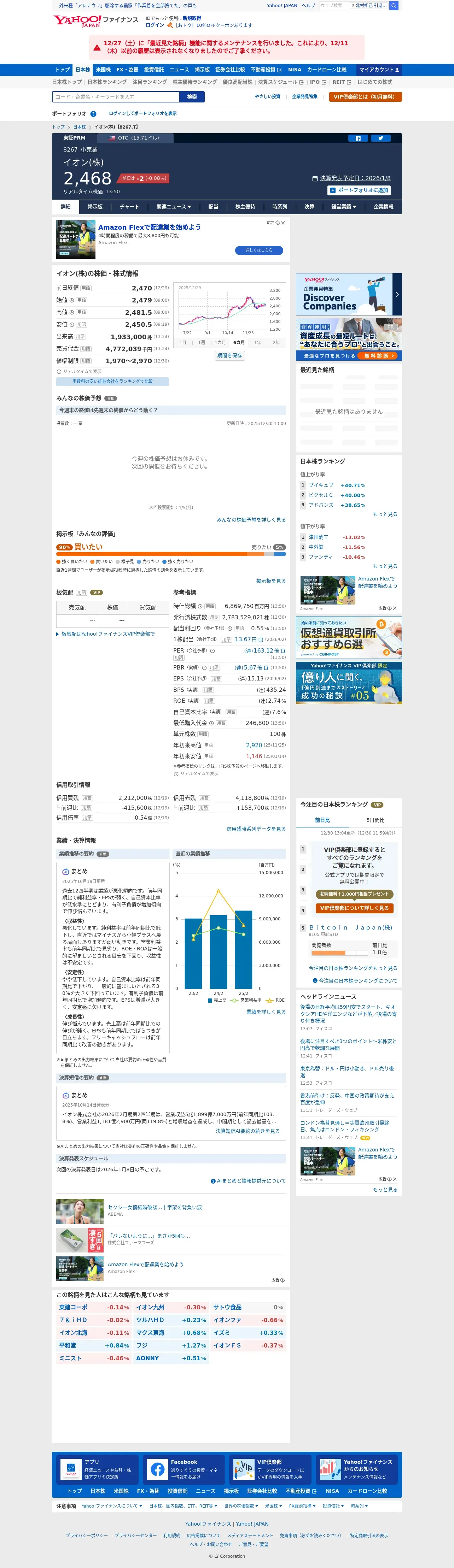
Task: Click the external link icon beside PER 163.12倍
Action: coord(283,651)
